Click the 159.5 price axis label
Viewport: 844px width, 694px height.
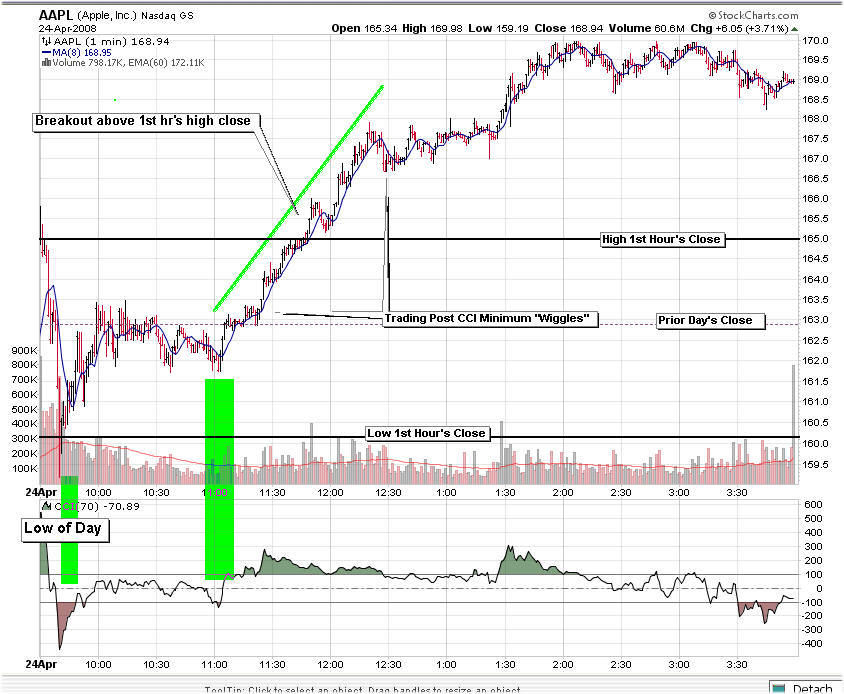tap(815, 464)
